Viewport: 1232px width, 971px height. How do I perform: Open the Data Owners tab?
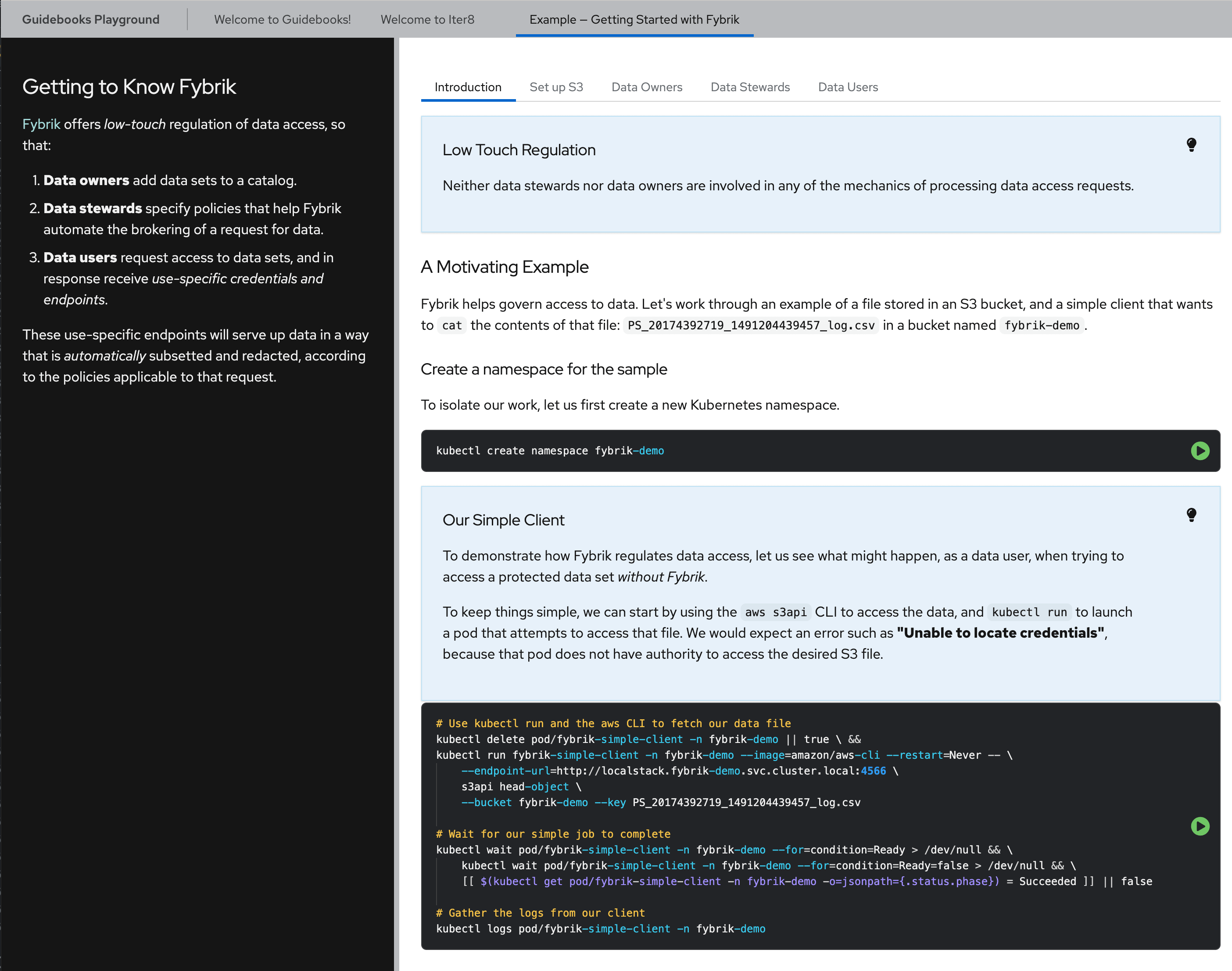pyautogui.click(x=646, y=87)
